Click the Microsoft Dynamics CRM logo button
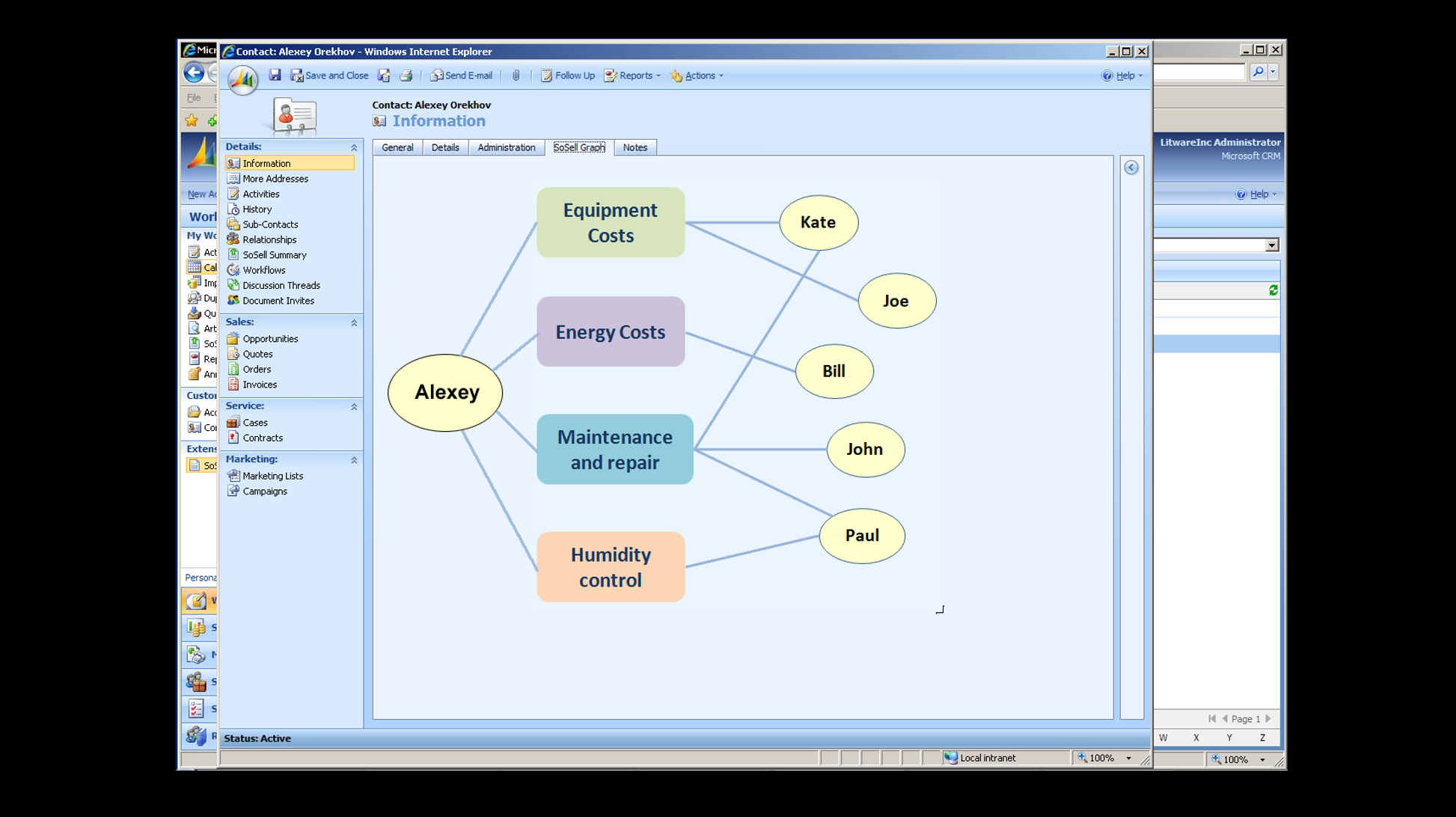The width and height of the screenshot is (1456, 817). tap(242, 79)
